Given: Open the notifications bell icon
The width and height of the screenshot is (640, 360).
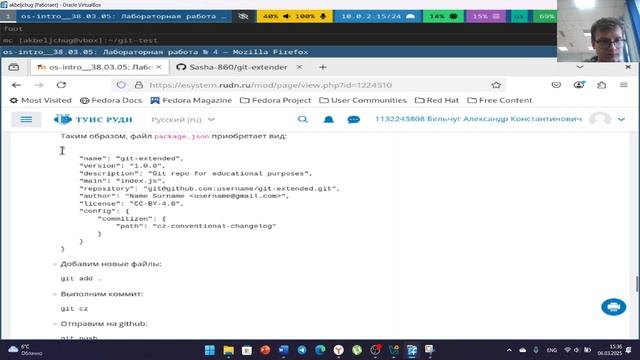Looking at the screenshot, I should click(x=329, y=119).
